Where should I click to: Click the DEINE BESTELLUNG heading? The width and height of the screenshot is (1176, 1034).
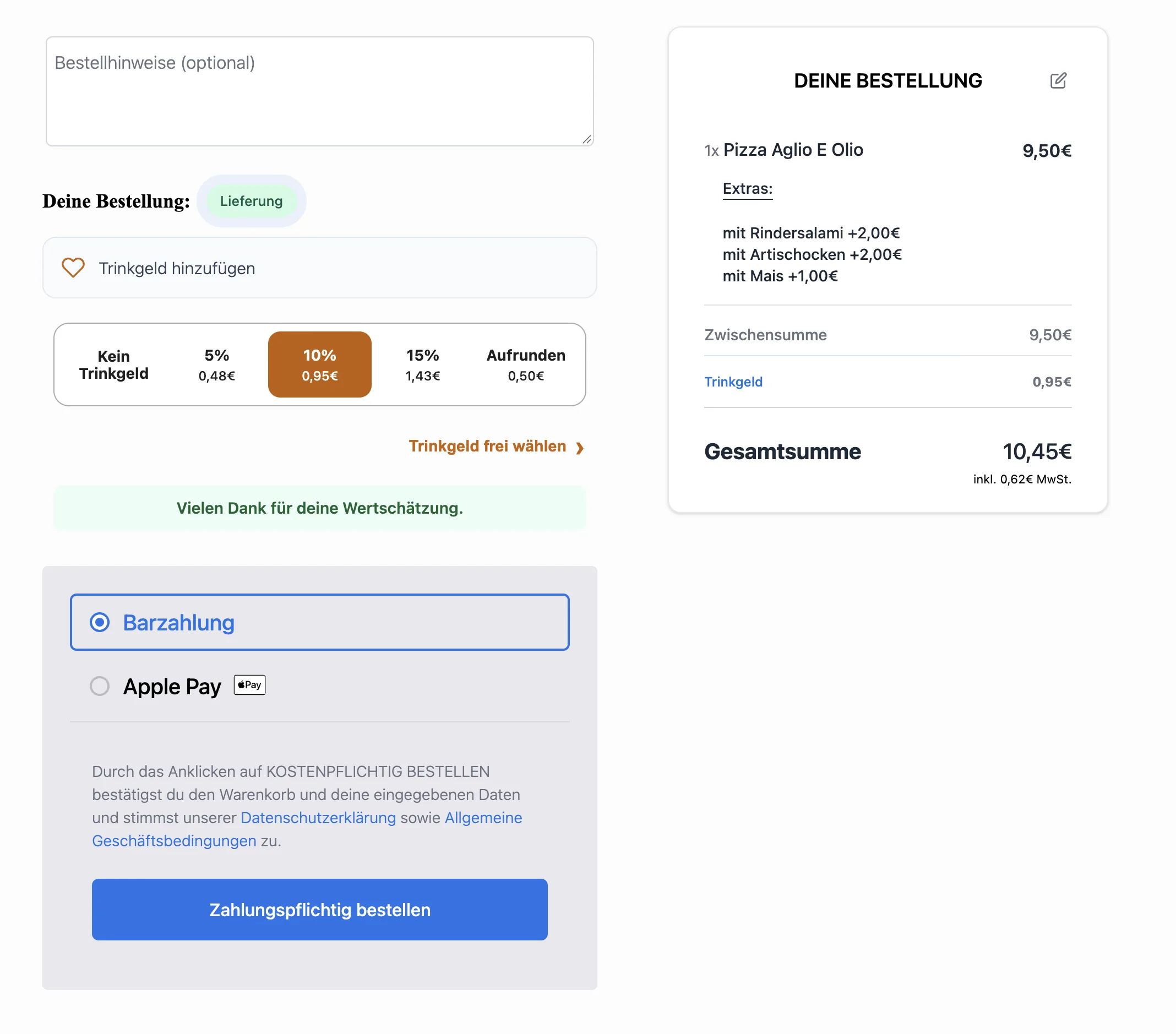point(887,80)
